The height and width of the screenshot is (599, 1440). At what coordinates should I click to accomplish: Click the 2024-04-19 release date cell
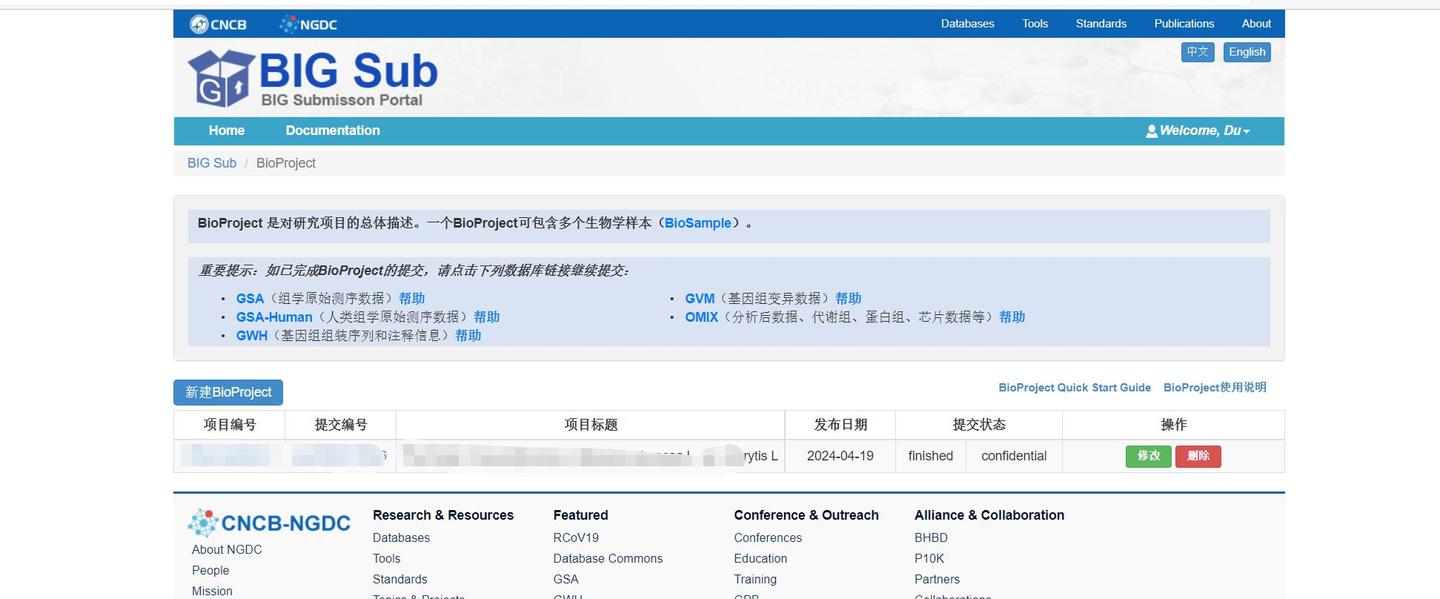[840, 456]
